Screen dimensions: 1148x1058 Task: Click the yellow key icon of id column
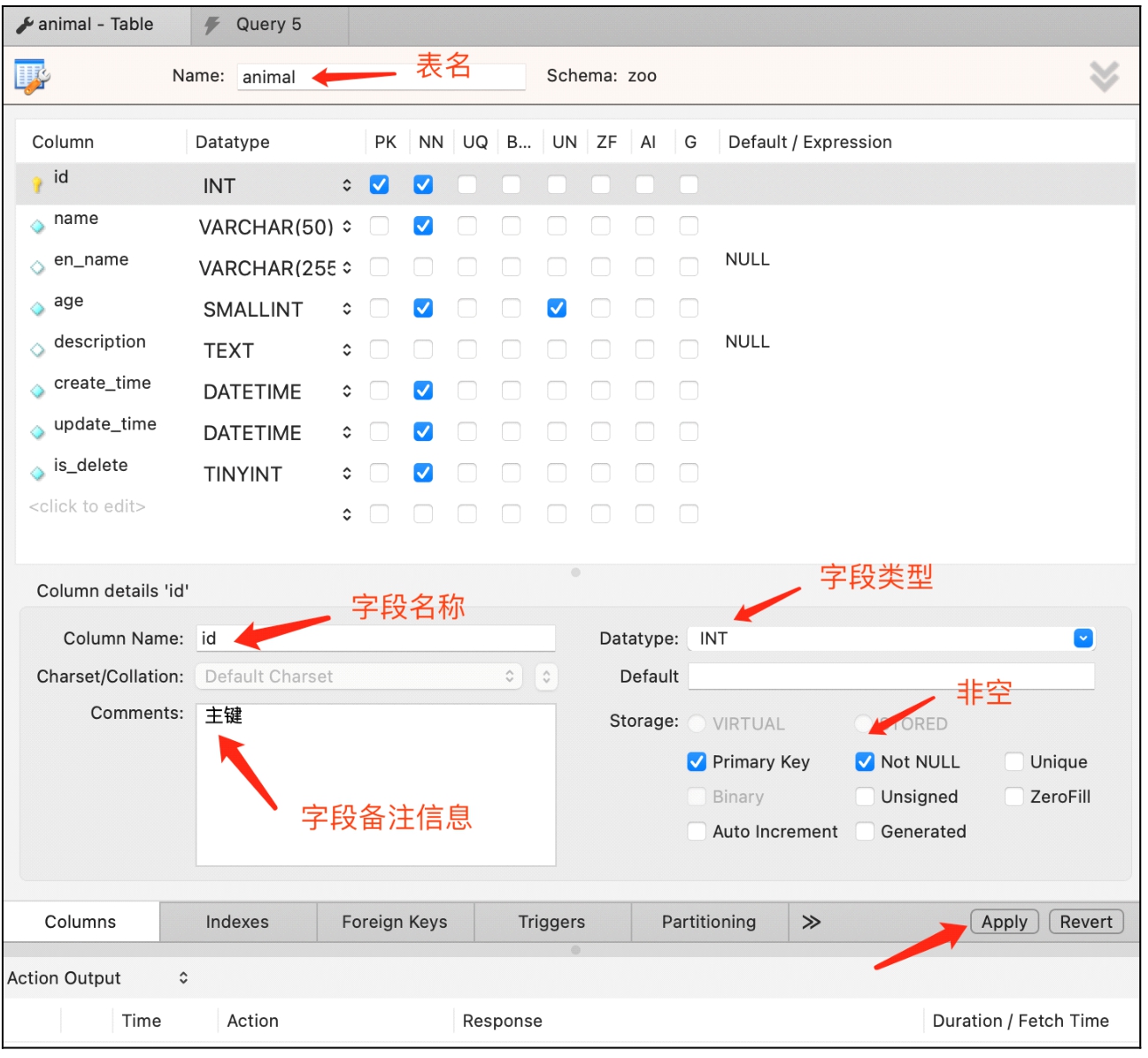(37, 184)
